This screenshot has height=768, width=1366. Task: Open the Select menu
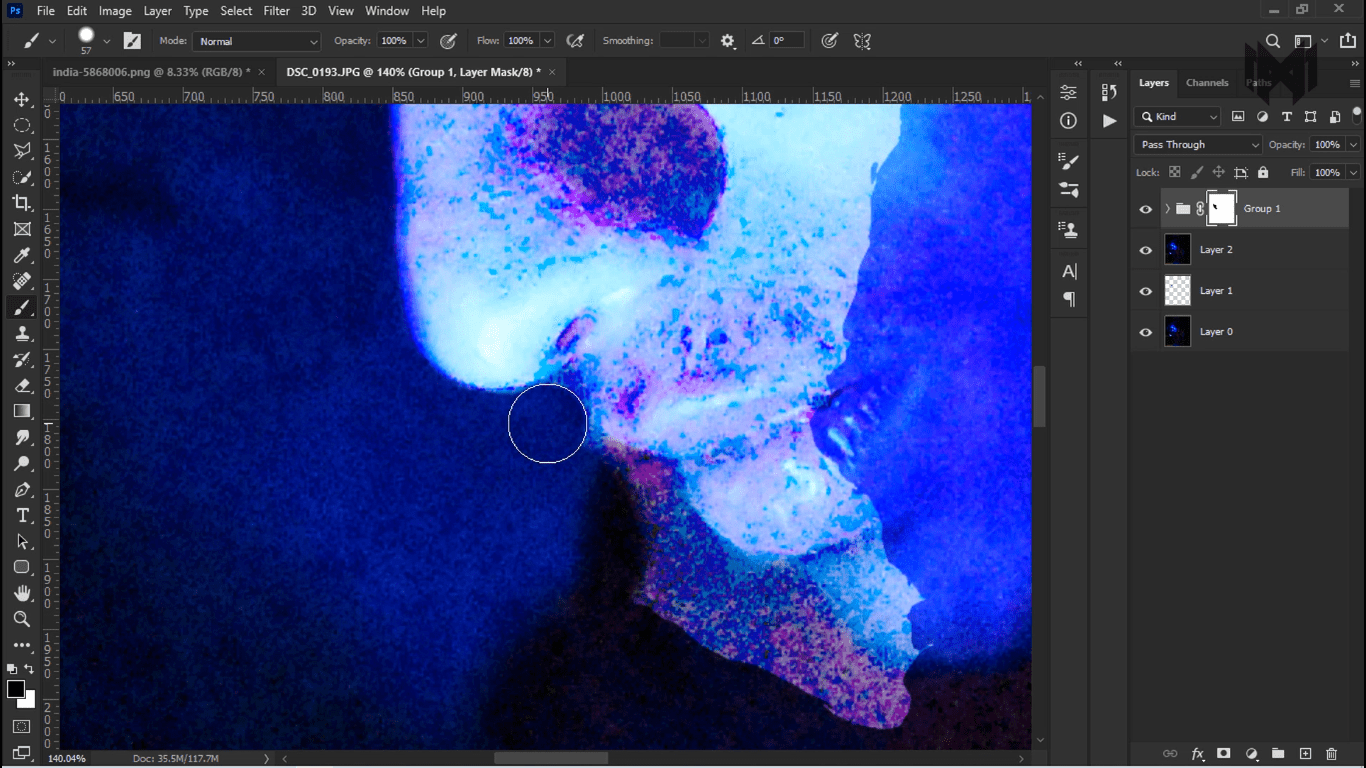pyautogui.click(x=236, y=11)
